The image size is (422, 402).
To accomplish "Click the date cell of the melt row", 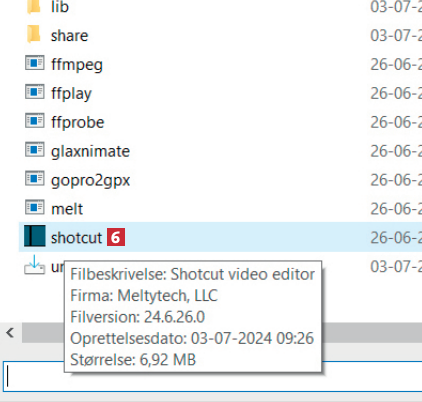I will click(x=396, y=209).
